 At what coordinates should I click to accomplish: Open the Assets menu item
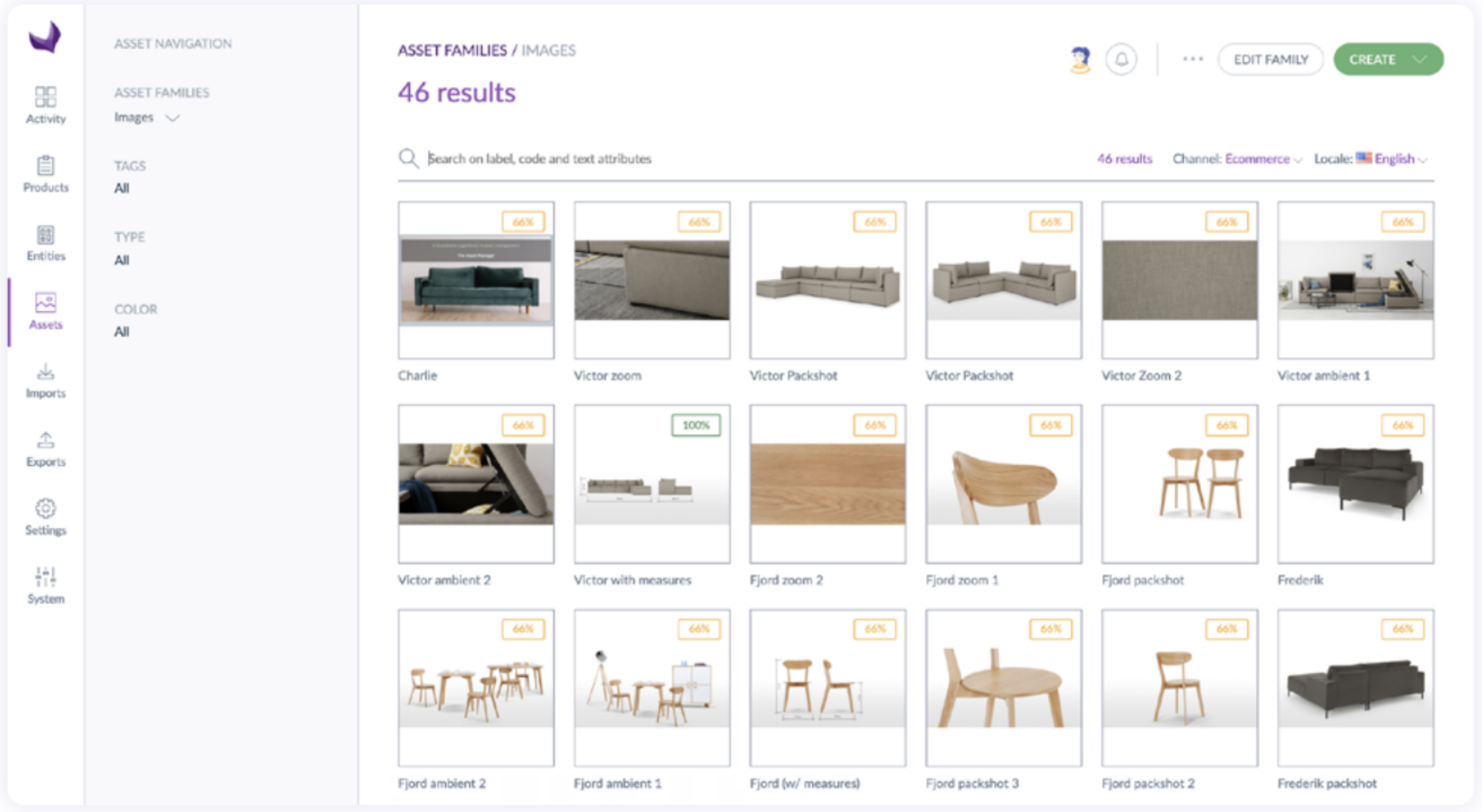pos(45,311)
